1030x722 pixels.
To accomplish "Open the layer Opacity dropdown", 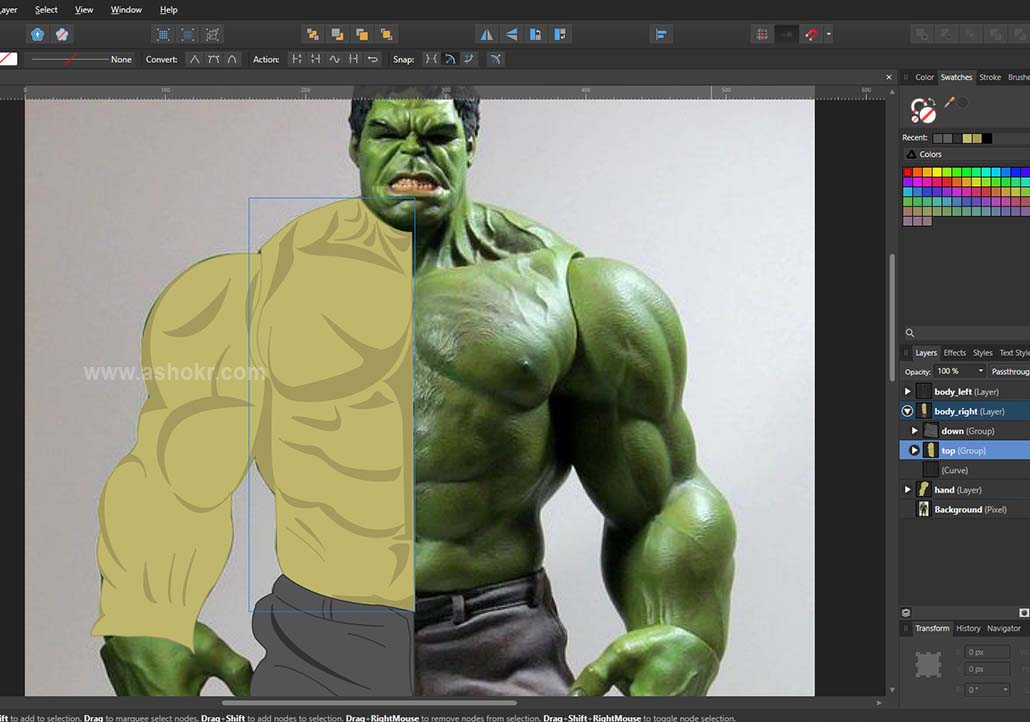I will [980, 371].
